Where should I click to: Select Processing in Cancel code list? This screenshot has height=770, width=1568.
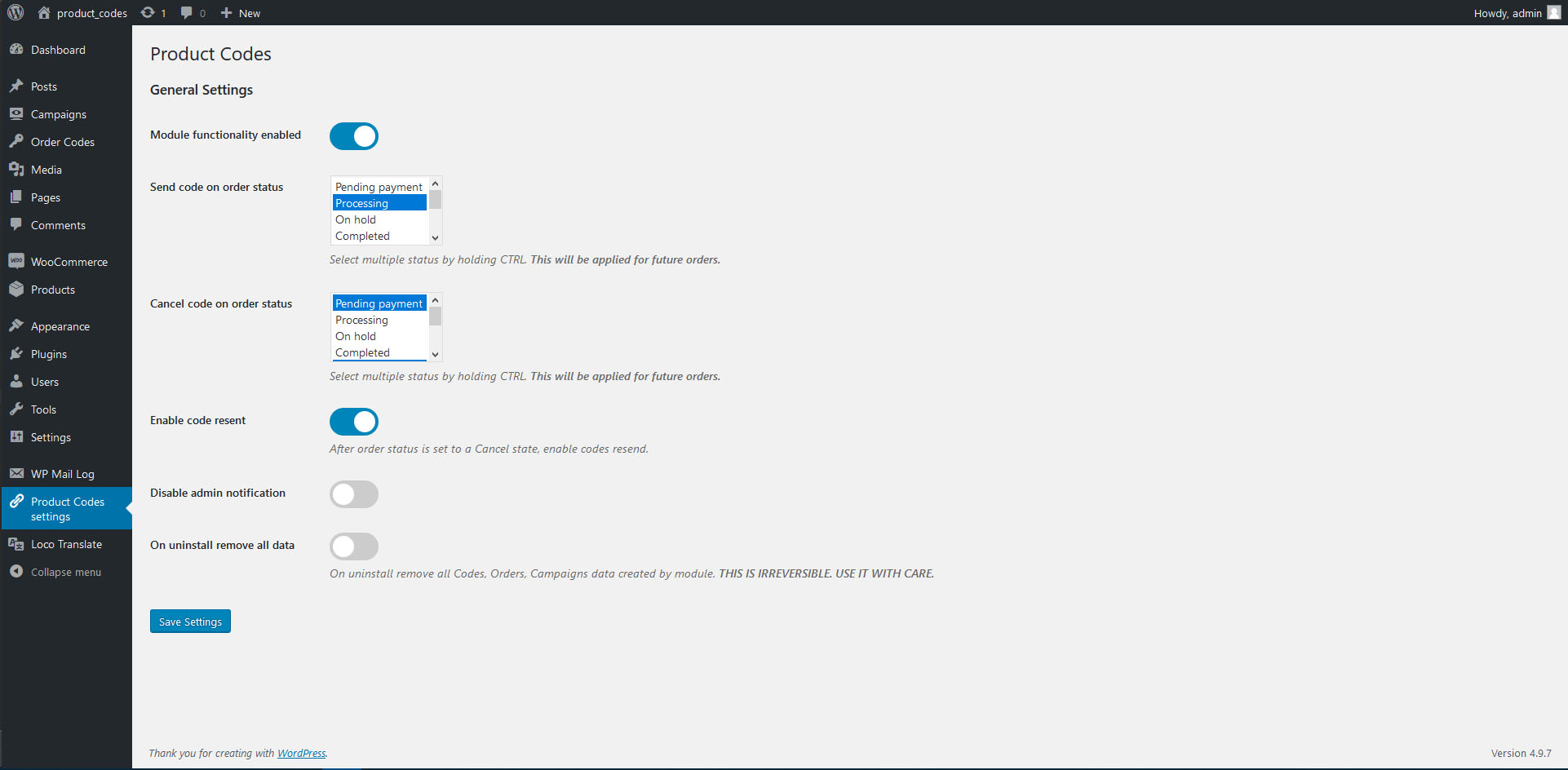coord(379,320)
